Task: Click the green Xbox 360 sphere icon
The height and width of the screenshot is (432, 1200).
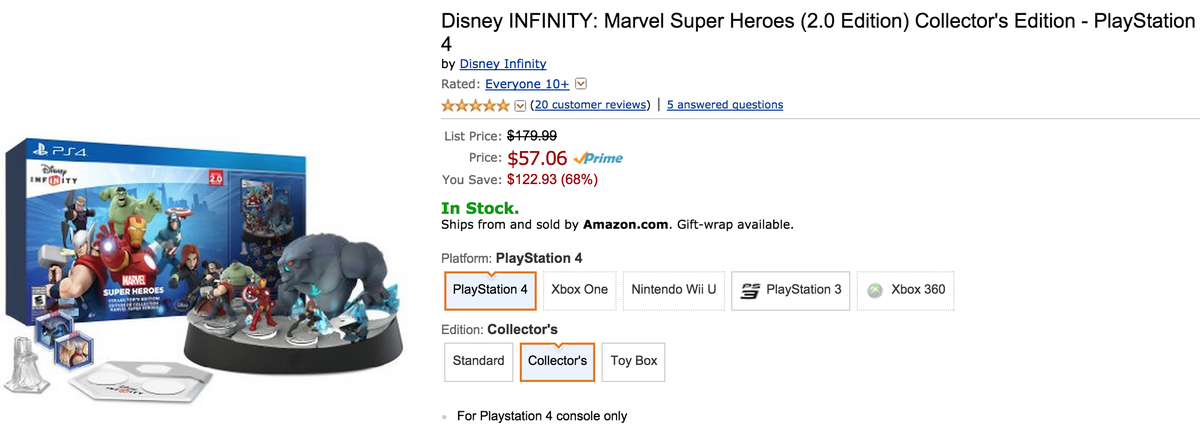Action: click(874, 290)
